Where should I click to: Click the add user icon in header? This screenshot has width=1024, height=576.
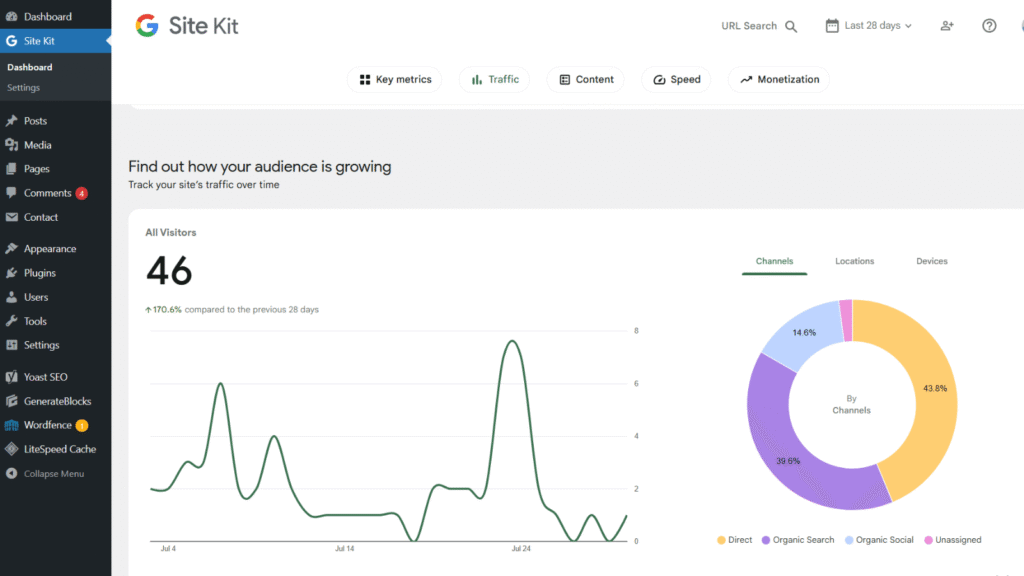pos(947,25)
